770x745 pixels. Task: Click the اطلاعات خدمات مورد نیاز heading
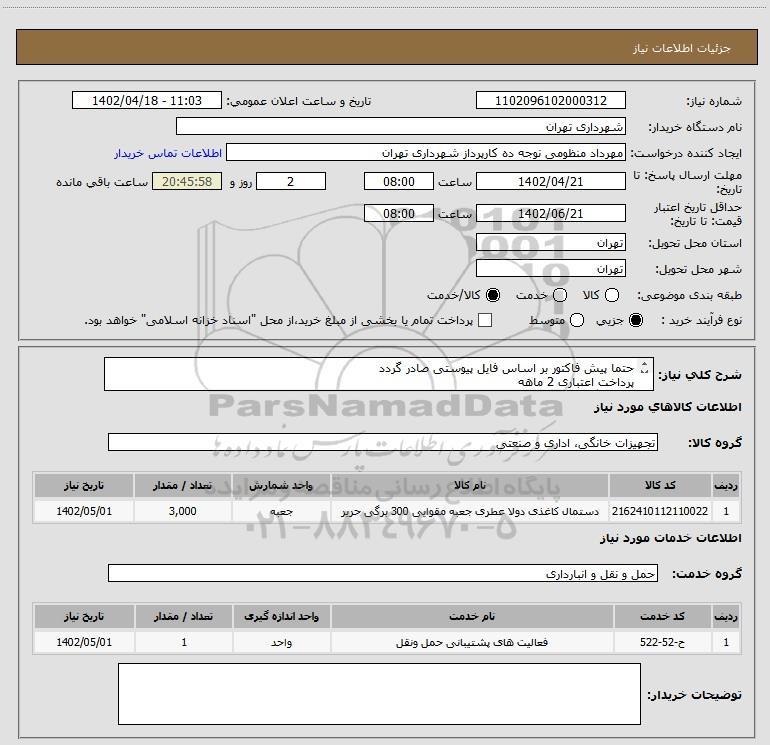tap(670, 538)
